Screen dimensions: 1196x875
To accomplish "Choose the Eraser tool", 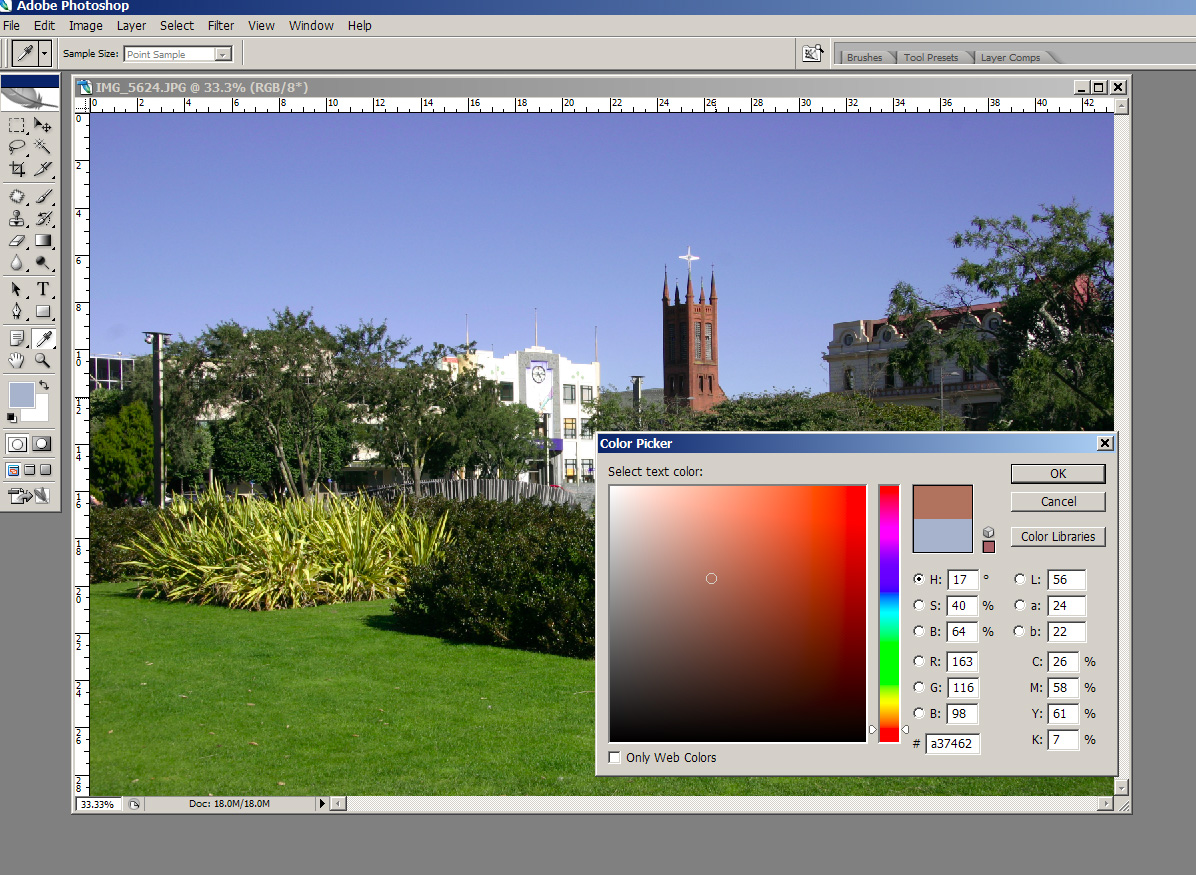I will [x=17, y=241].
